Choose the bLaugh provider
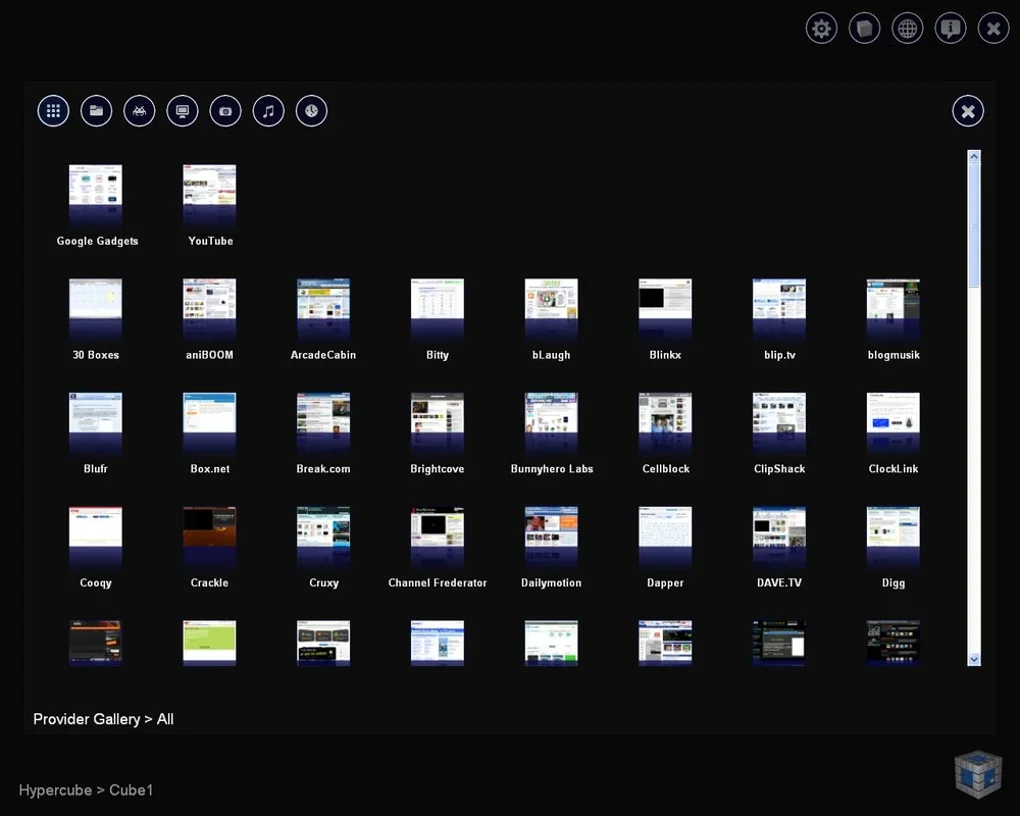Viewport: 1020px width, 816px height. pos(551,308)
